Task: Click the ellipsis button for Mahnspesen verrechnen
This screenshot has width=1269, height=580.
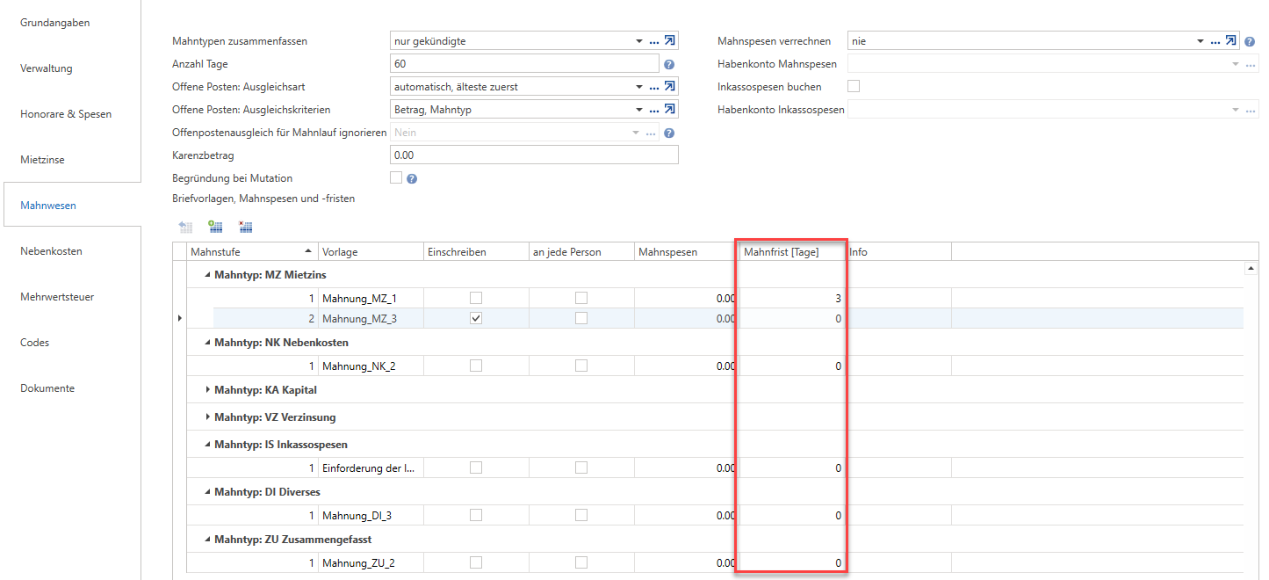Action: (1215, 41)
